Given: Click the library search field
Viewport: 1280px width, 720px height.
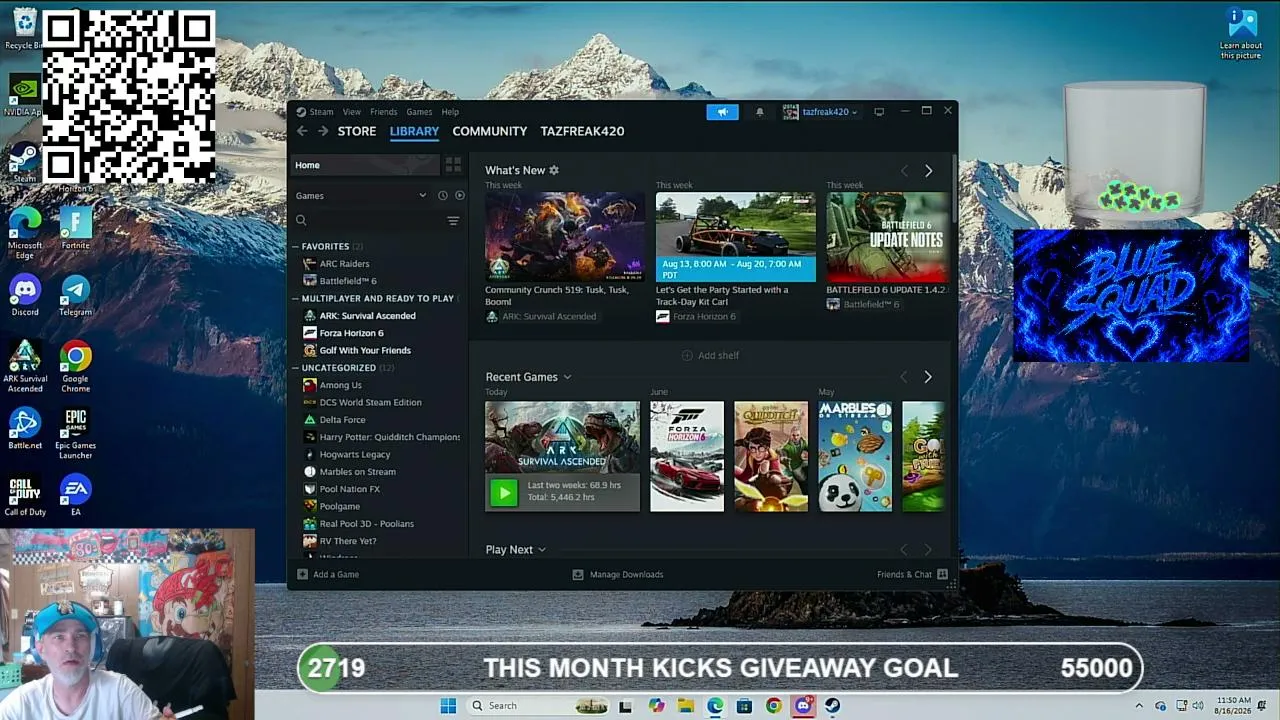Looking at the screenshot, I should point(367,221).
